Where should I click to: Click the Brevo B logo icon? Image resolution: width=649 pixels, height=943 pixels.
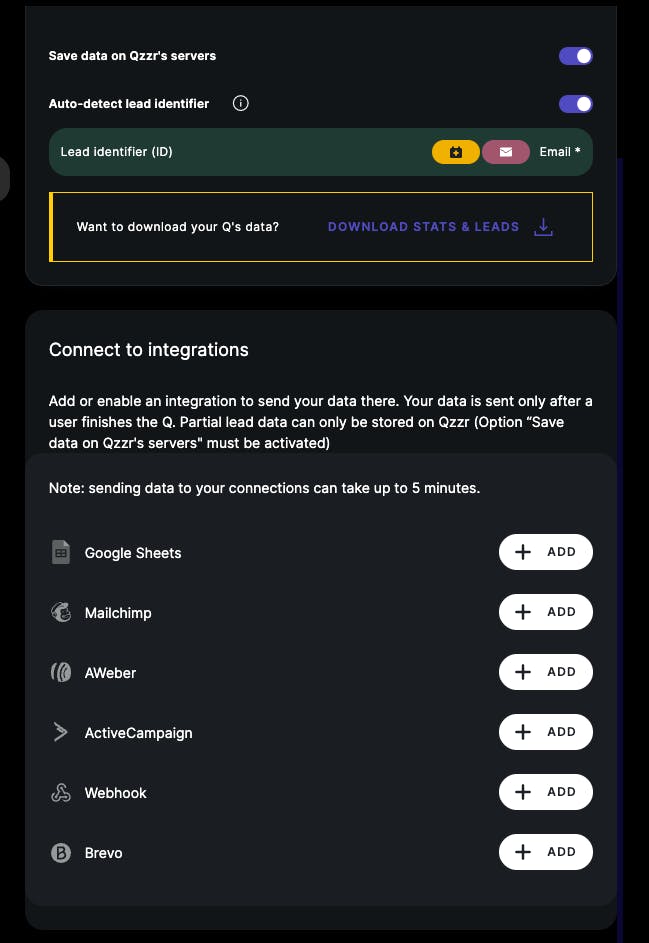(x=61, y=852)
